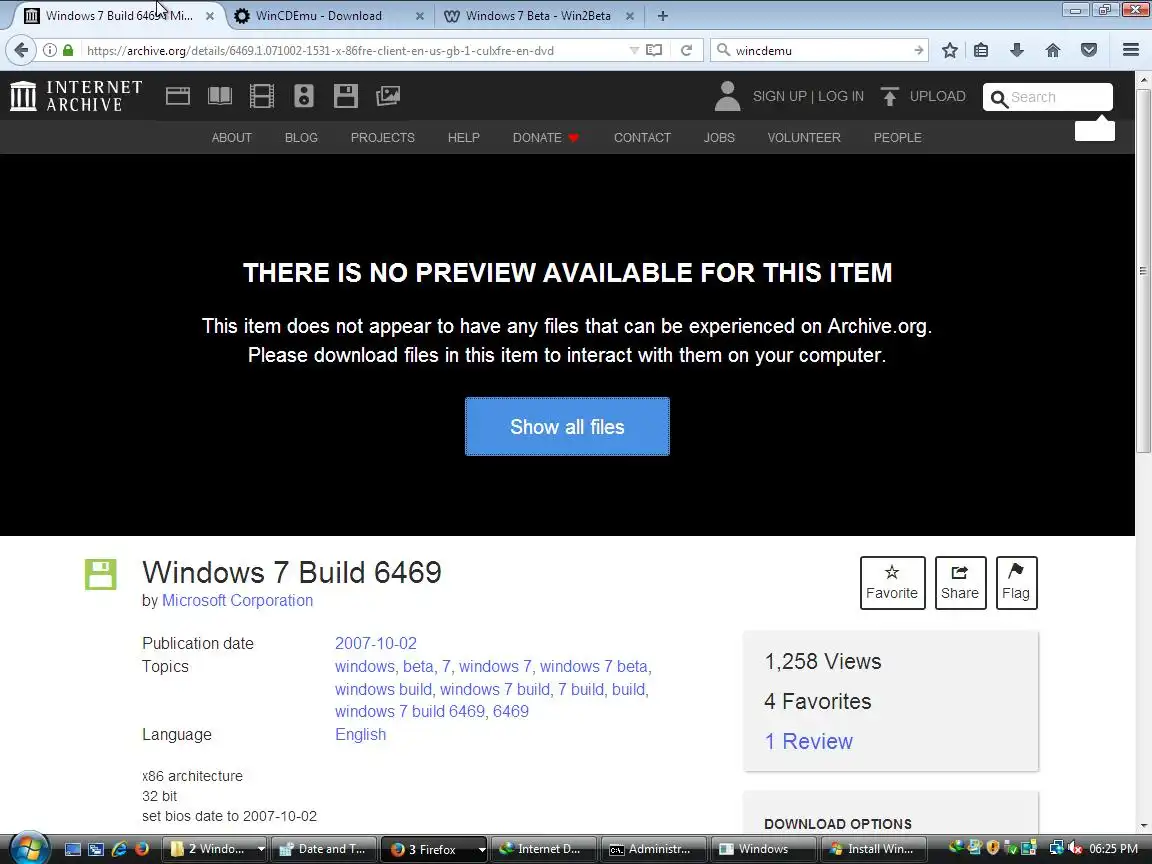Reload the current page
The width and height of the screenshot is (1152, 864).
(x=686, y=50)
